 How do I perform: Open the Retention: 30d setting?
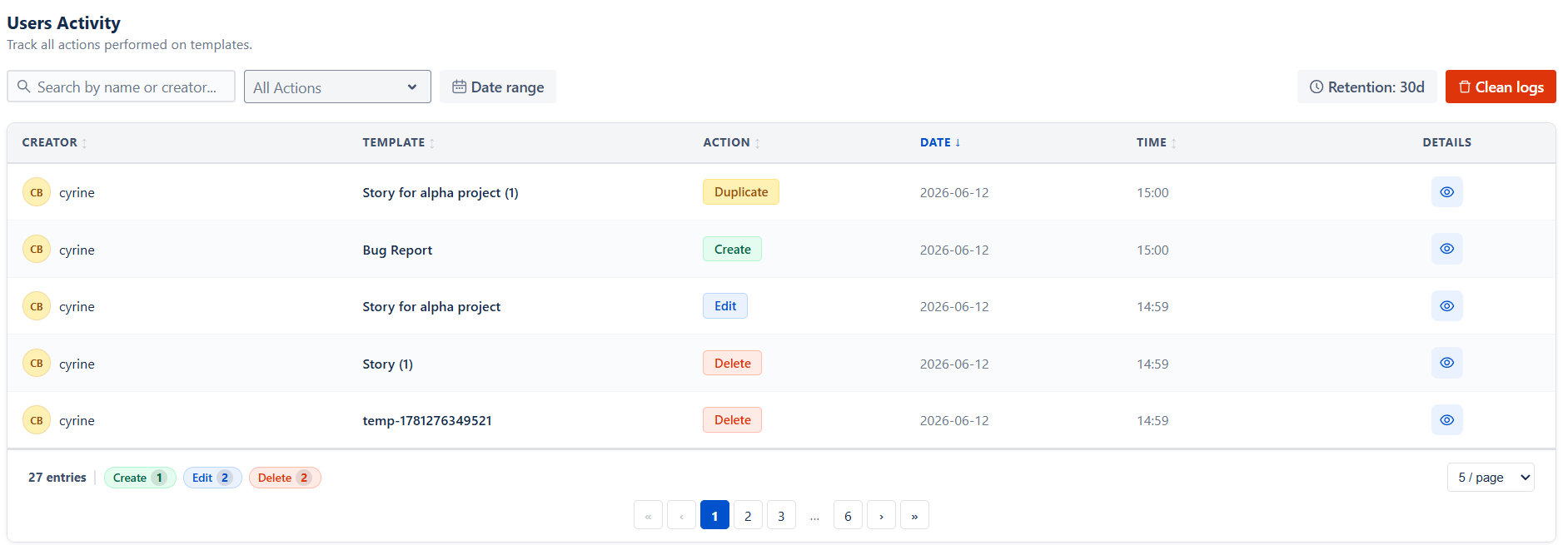click(1366, 87)
